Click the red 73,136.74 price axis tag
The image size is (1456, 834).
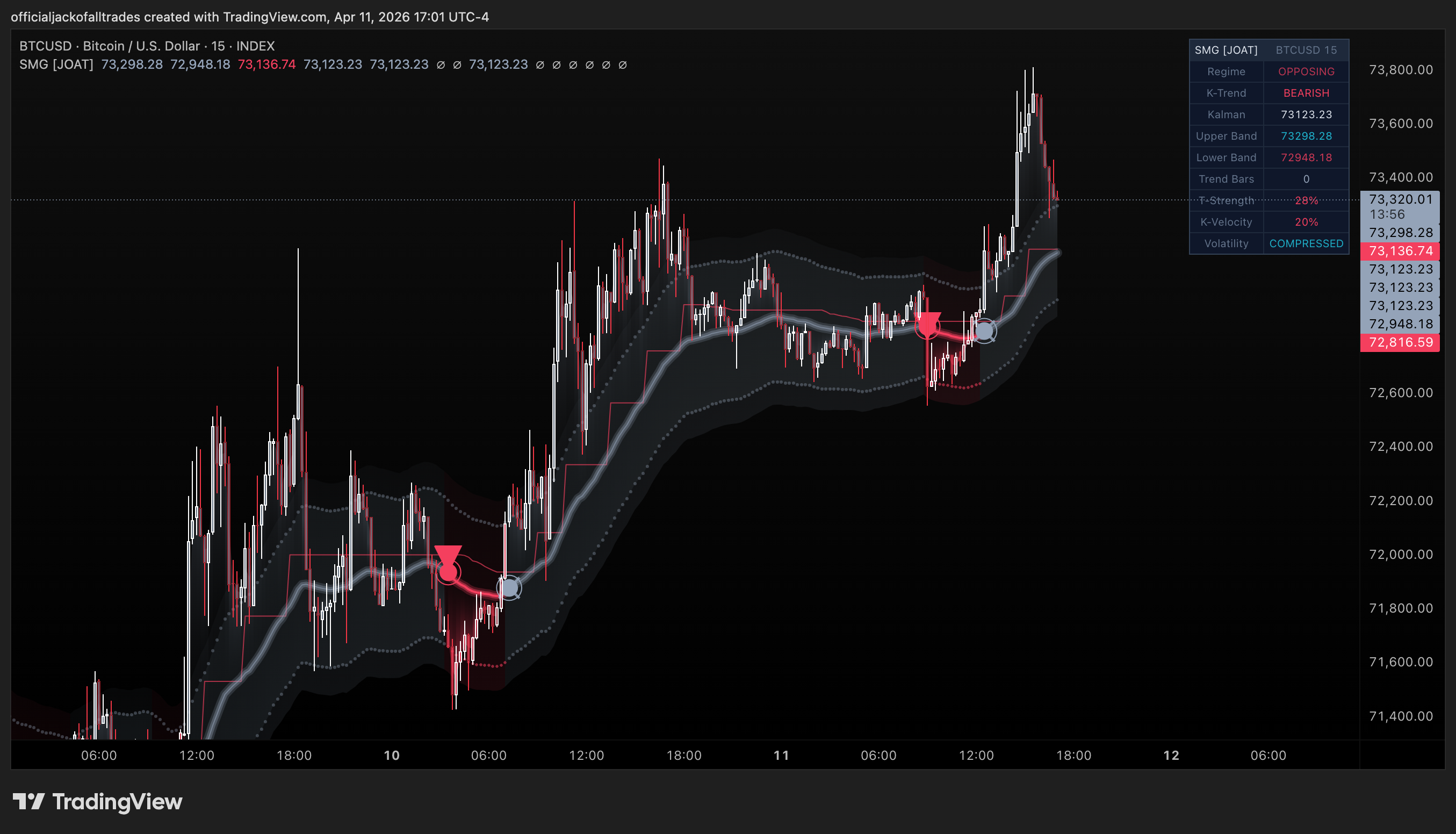coord(1400,251)
